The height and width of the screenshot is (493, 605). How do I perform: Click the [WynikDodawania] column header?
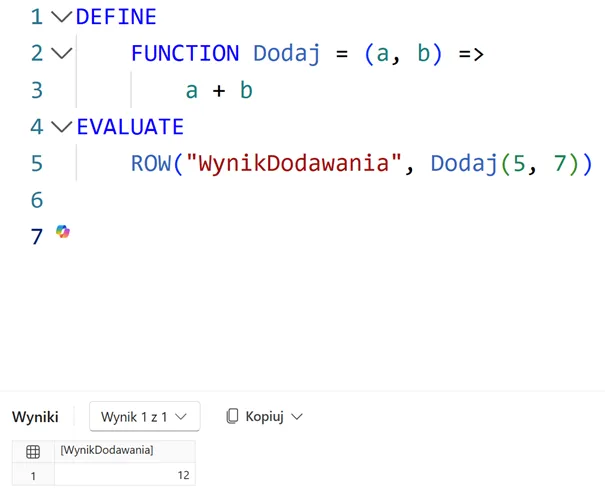point(107,451)
